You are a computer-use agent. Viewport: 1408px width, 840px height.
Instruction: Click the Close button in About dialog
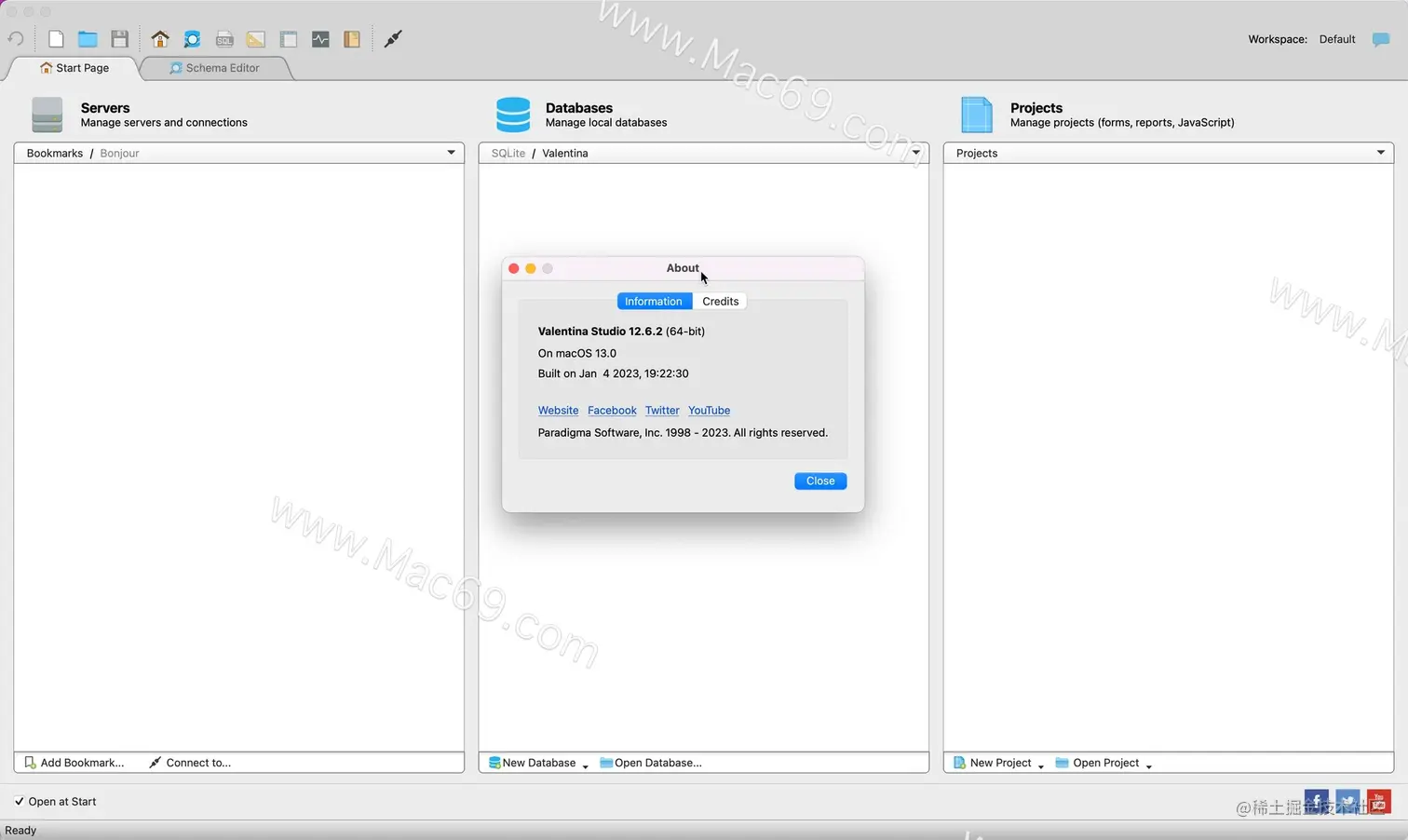[x=820, y=481]
